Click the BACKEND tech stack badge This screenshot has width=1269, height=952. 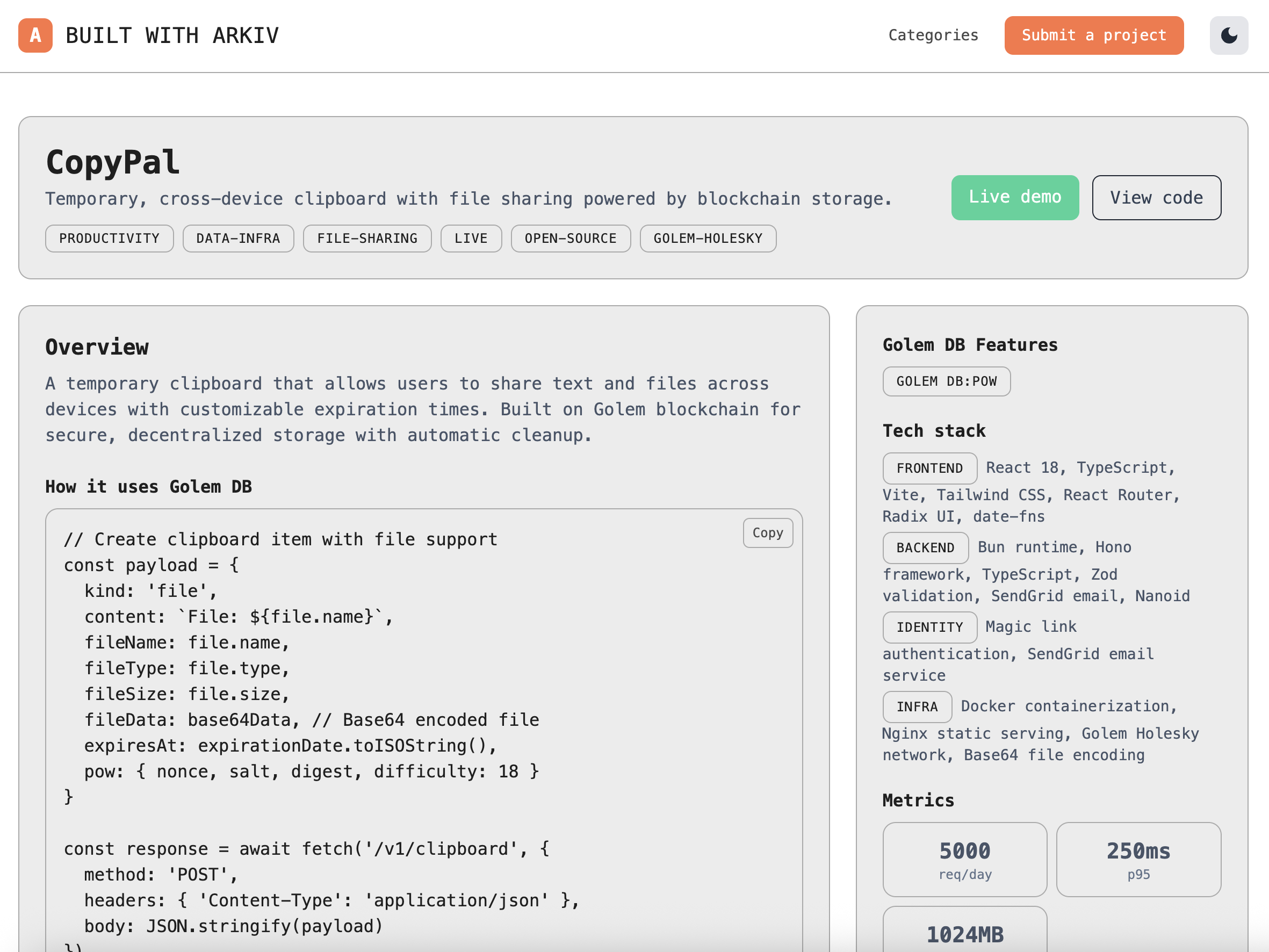coord(925,547)
